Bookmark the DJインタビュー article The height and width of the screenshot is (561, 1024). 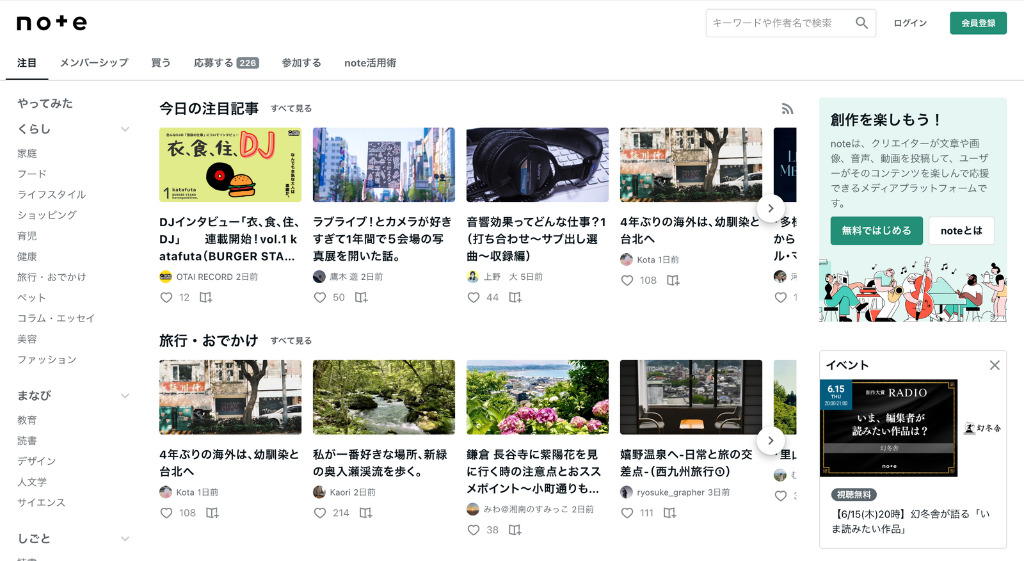point(206,298)
